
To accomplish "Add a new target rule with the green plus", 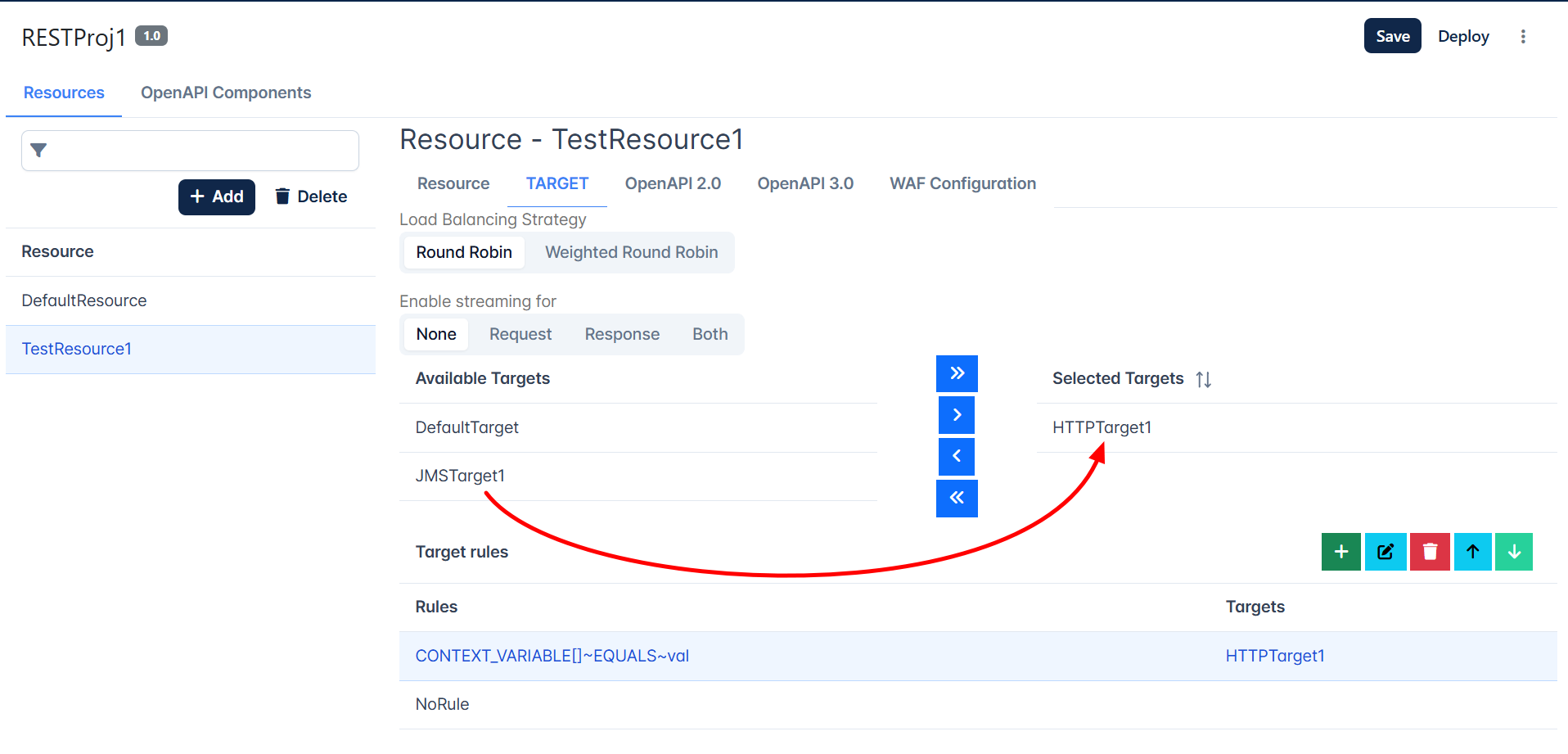I will point(1341,552).
